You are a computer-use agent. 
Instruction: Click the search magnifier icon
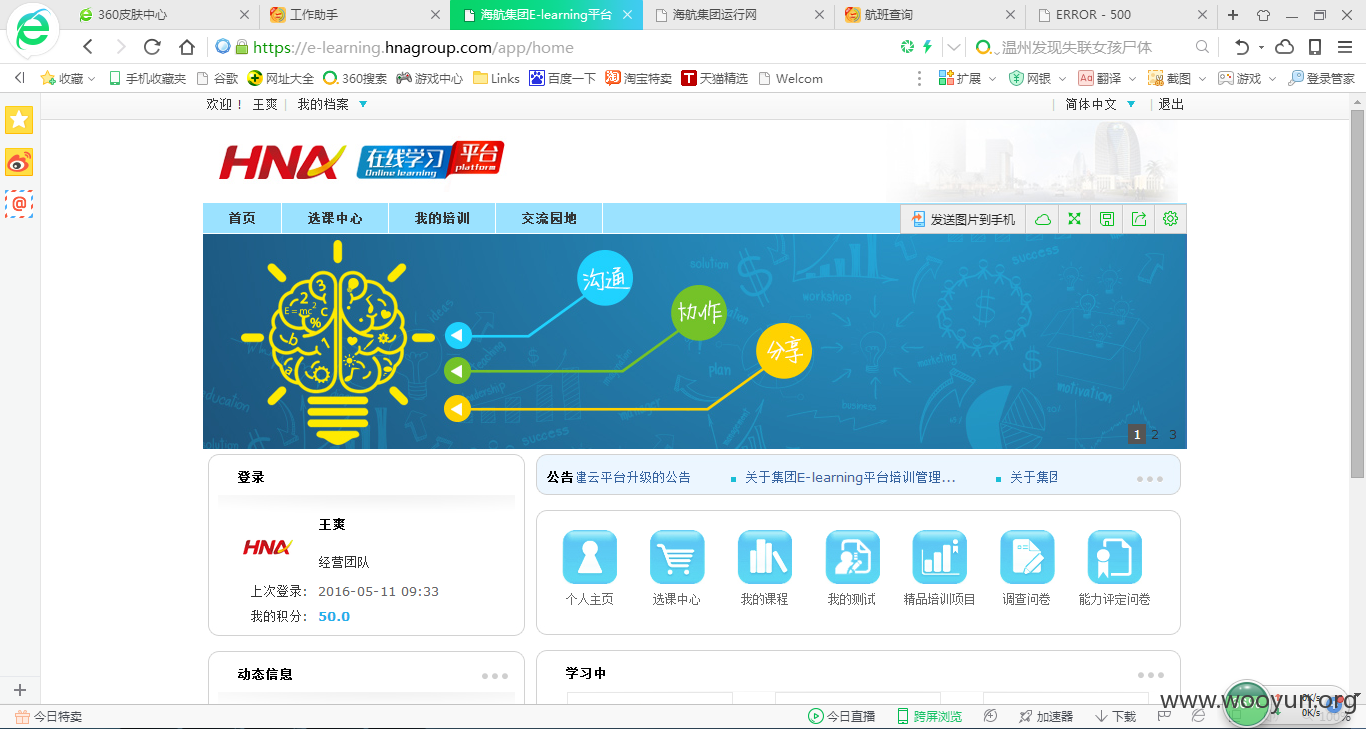(x=1203, y=47)
